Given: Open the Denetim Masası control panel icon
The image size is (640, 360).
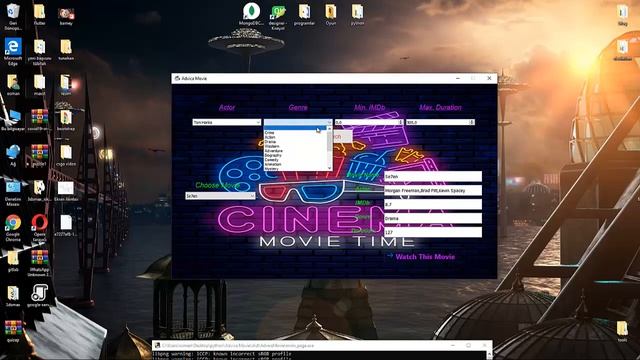Looking at the screenshot, I should [13, 193].
